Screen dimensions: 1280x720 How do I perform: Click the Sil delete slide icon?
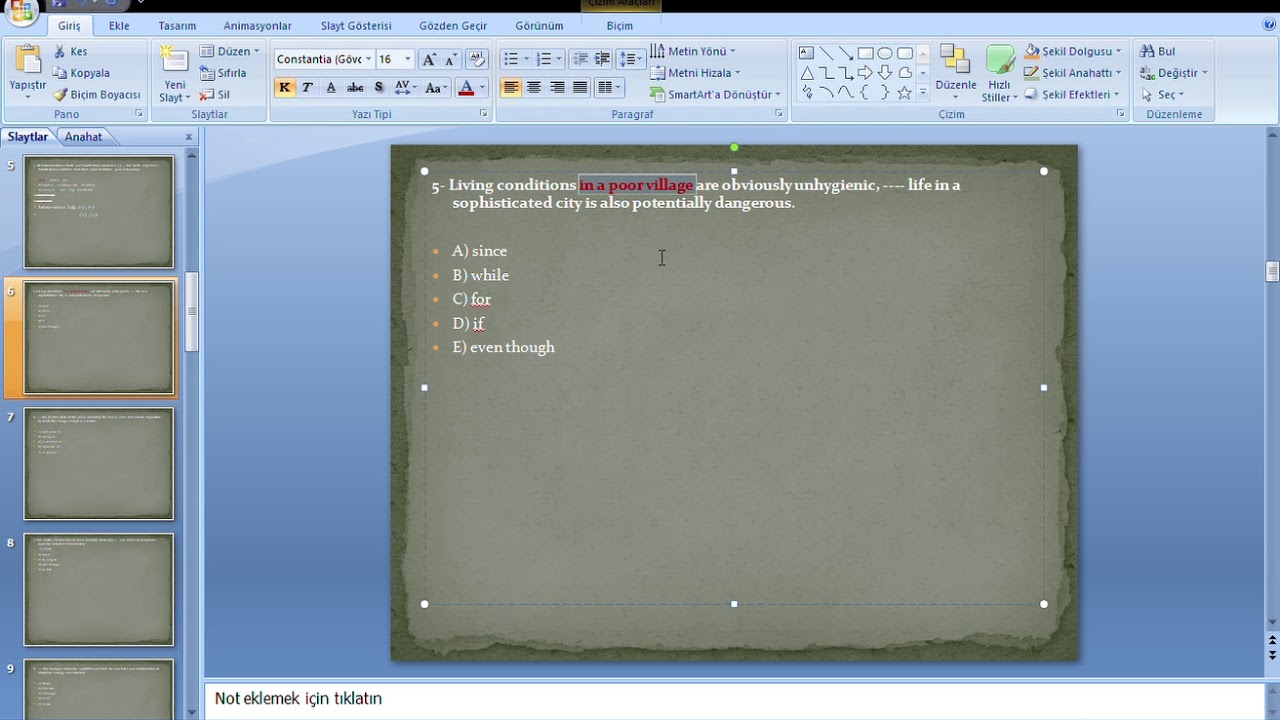207,95
